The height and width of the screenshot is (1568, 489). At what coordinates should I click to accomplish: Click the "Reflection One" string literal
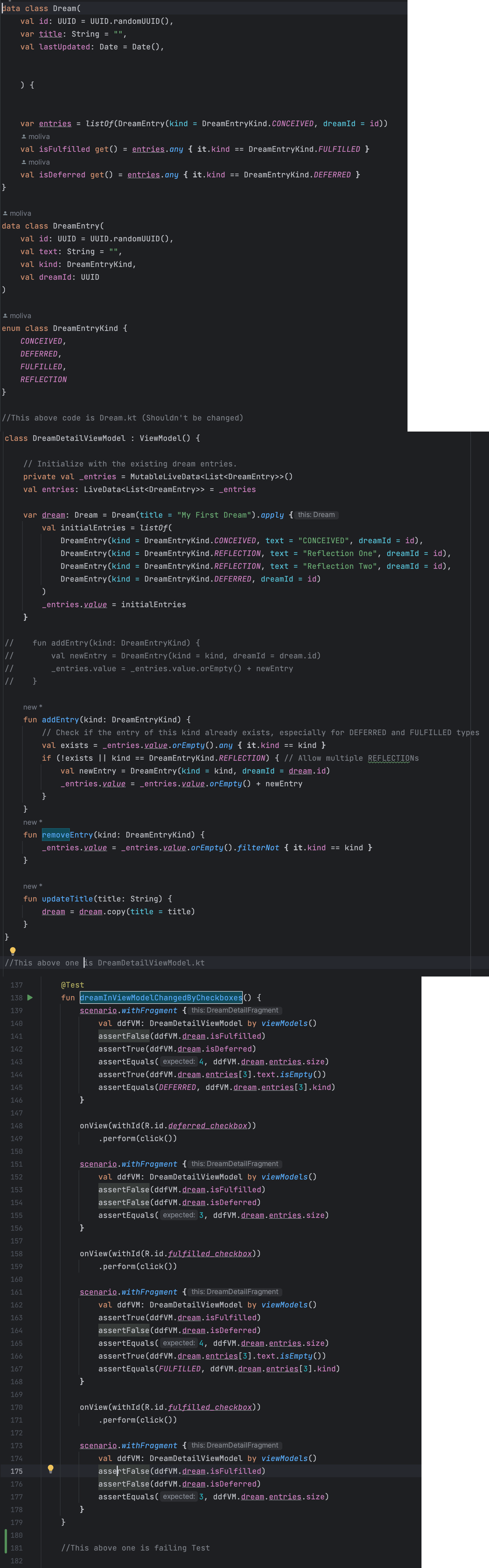pos(340,553)
